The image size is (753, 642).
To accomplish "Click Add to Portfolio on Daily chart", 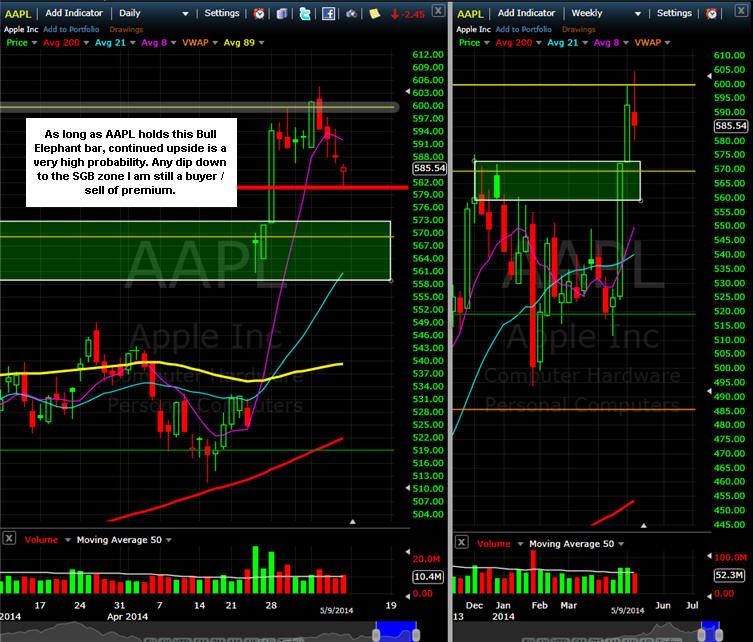I will click(x=71, y=29).
